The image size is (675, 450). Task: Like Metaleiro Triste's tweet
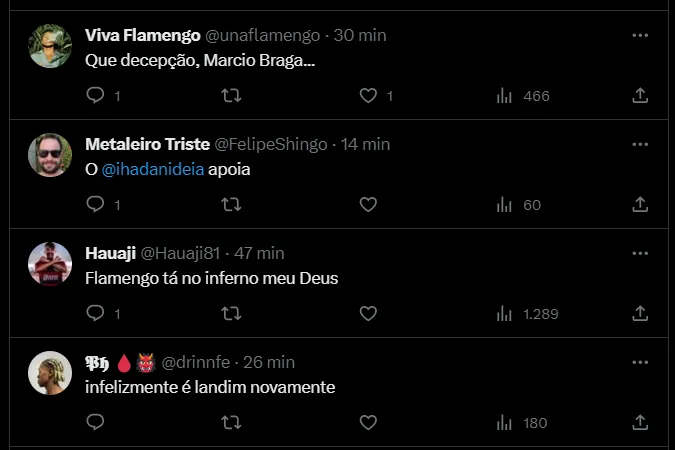tap(368, 205)
